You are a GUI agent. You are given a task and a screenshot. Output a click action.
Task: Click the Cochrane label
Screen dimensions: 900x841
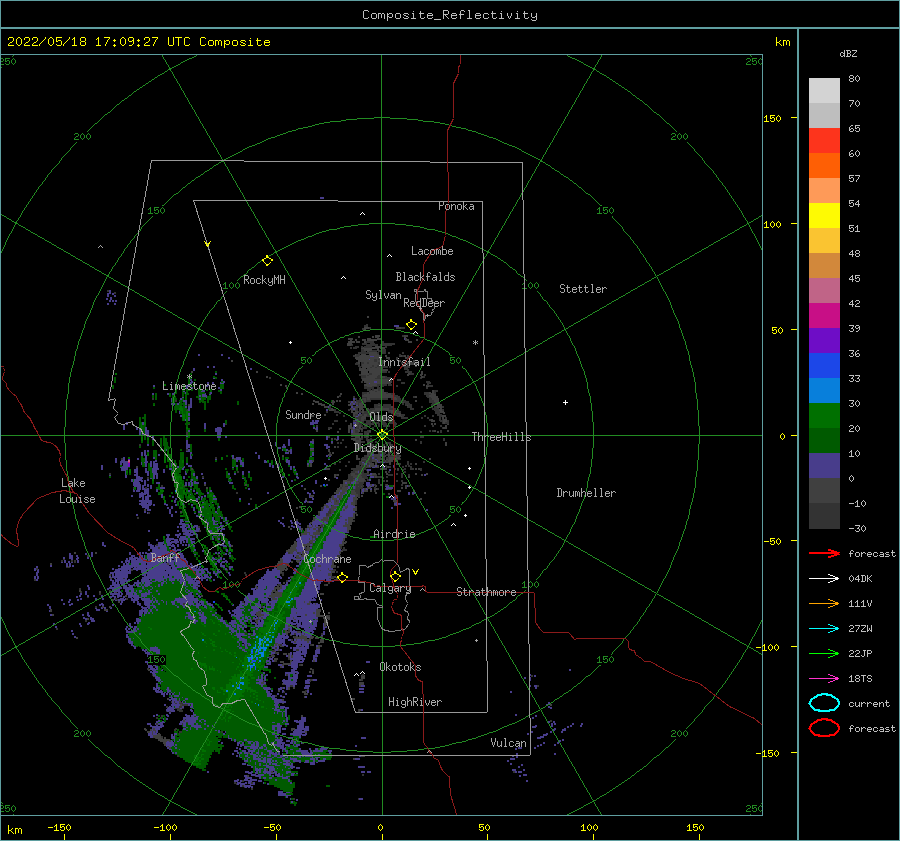(327, 559)
